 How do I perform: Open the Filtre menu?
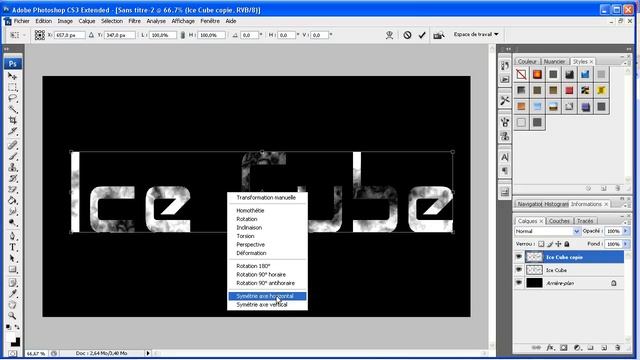pos(134,21)
